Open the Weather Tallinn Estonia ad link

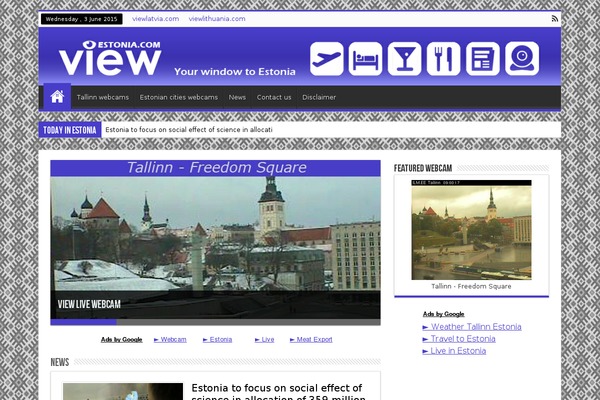[x=472, y=327]
